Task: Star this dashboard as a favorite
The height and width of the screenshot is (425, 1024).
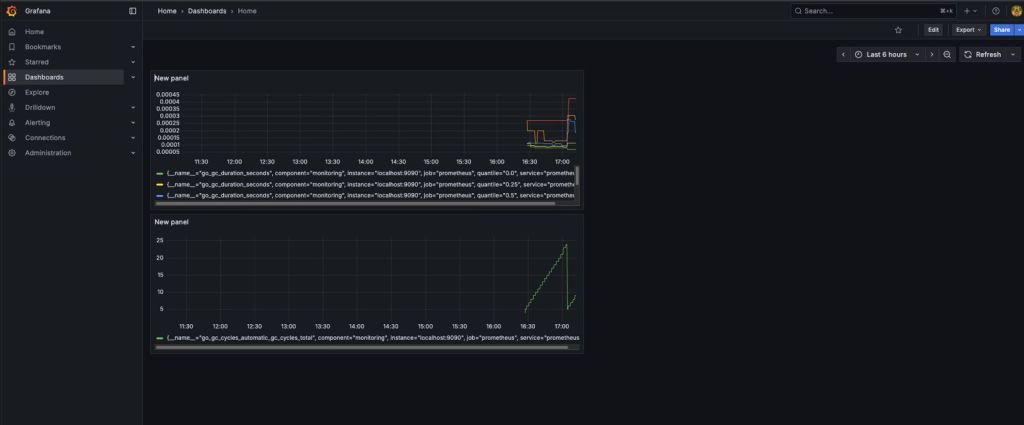Action: pyautogui.click(x=898, y=30)
